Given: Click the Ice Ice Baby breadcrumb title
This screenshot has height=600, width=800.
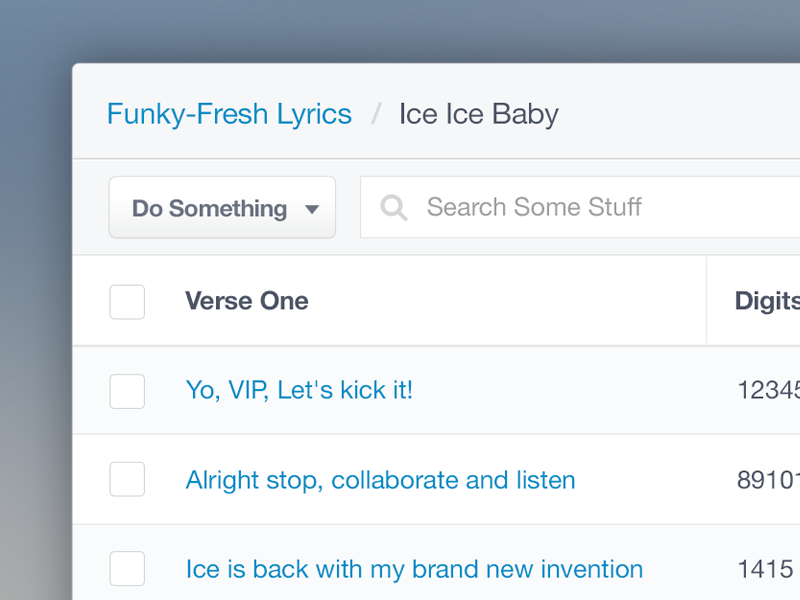Looking at the screenshot, I should [x=478, y=114].
